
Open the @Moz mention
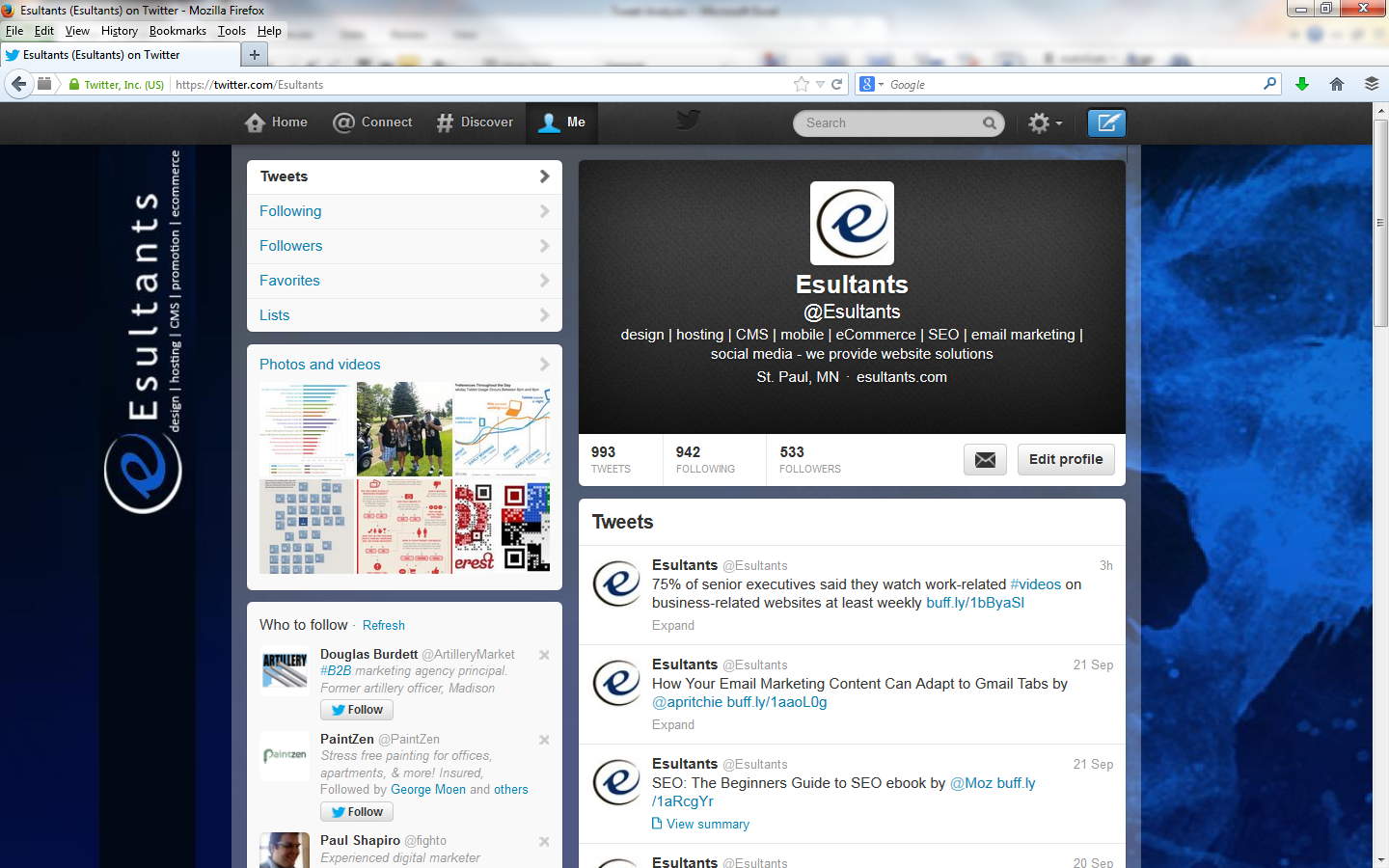[971, 783]
